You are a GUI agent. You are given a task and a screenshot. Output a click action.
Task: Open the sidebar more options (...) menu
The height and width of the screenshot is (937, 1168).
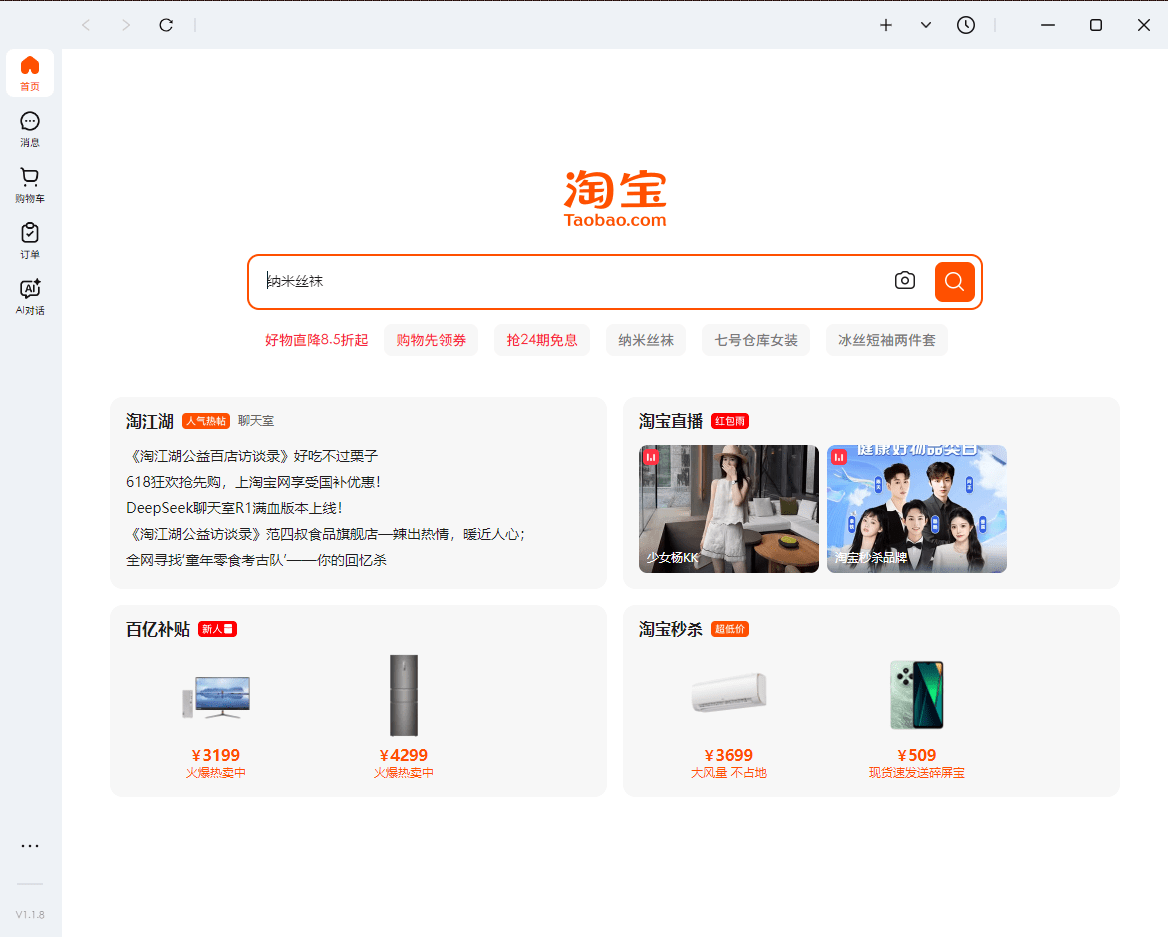coord(29,846)
